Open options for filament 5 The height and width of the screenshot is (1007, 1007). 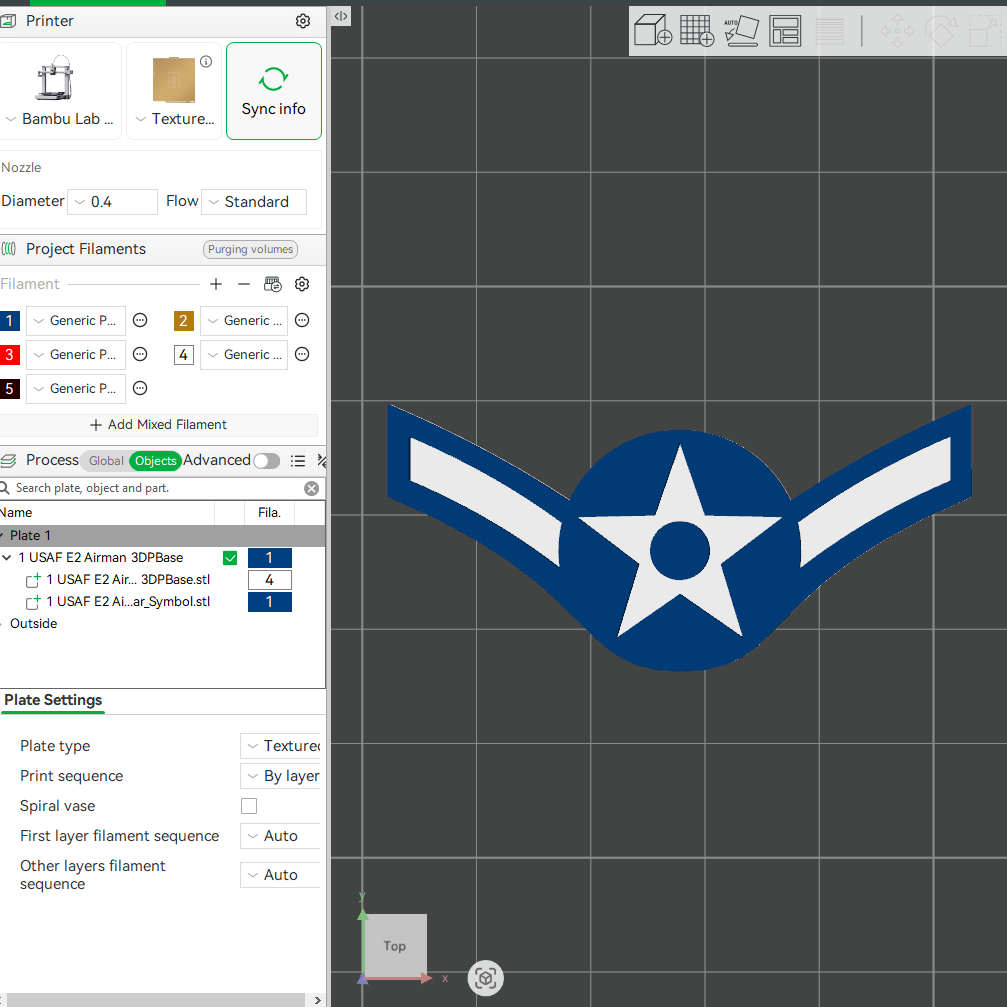140,388
